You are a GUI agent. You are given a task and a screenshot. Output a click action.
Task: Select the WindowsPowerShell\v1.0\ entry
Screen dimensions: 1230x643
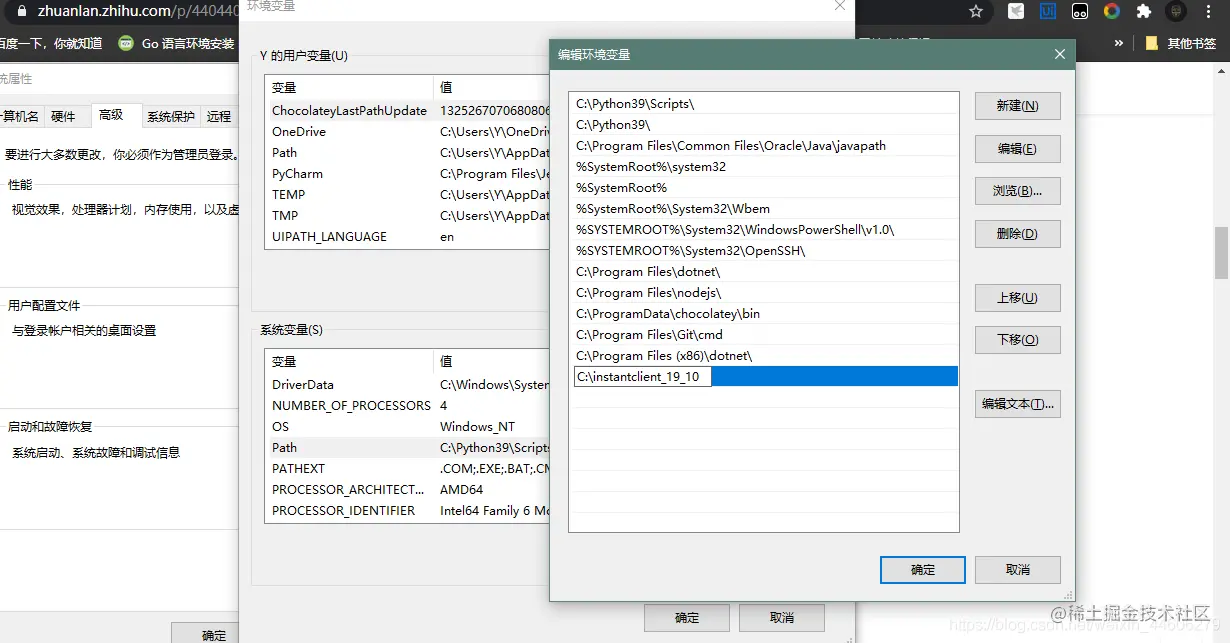(x=764, y=230)
